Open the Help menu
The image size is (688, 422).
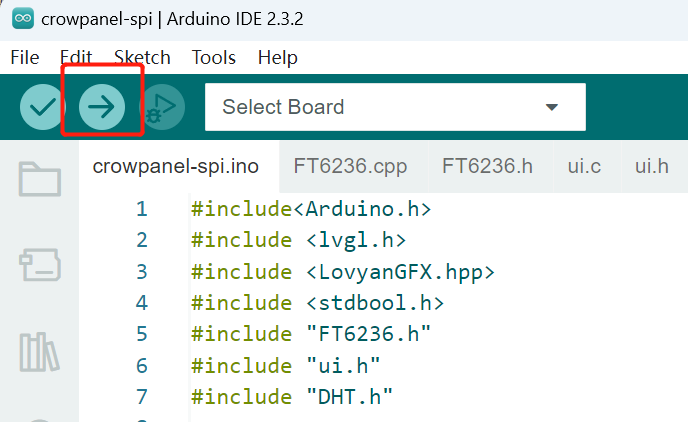pos(278,57)
